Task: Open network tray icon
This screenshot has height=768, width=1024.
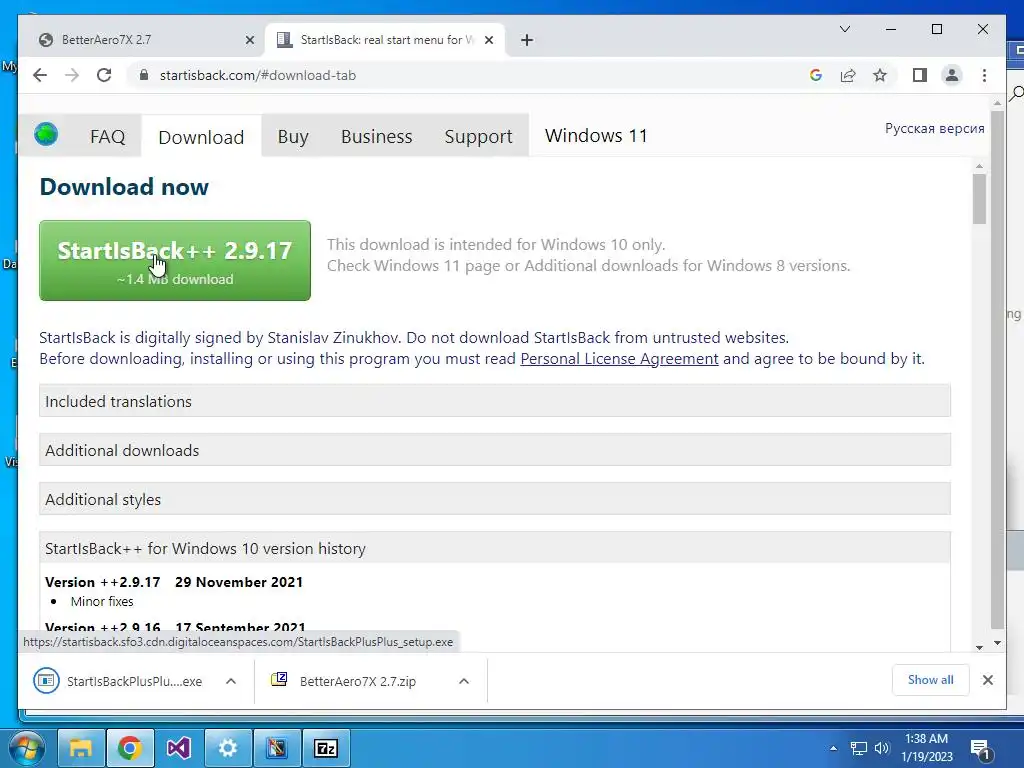Action: tap(859, 748)
